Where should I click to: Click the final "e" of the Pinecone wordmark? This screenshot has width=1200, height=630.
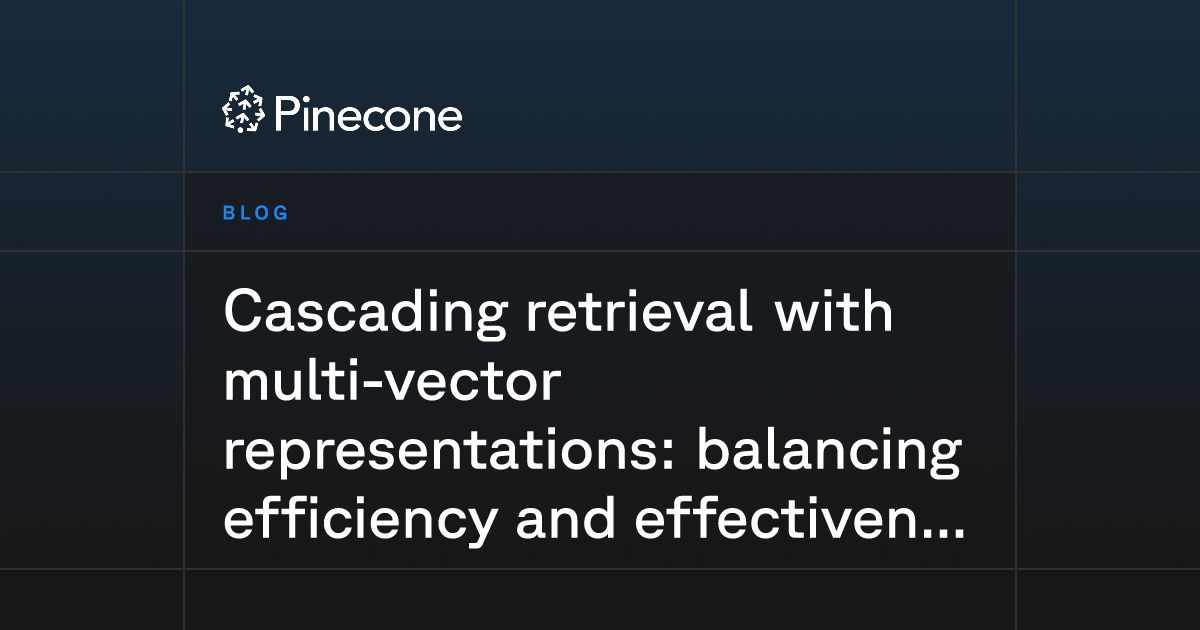click(x=450, y=119)
